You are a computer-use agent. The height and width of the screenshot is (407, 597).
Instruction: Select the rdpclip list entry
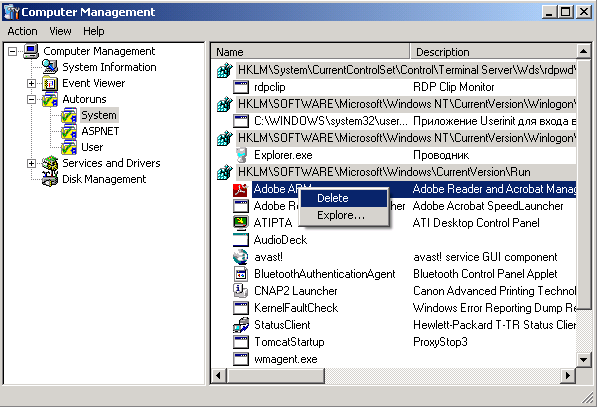[x=270, y=87]
